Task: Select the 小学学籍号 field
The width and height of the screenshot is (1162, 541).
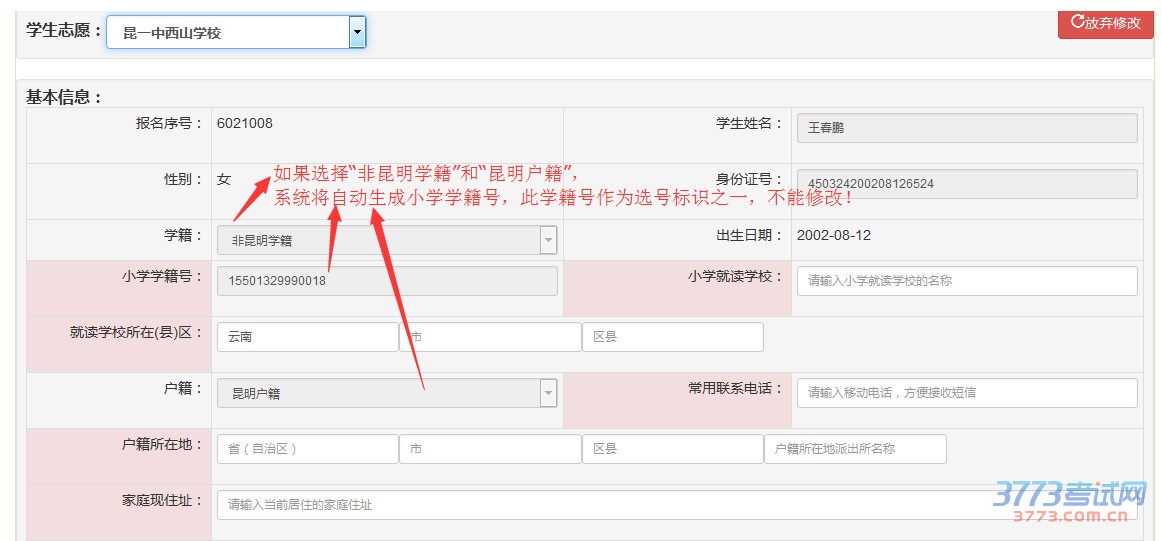Action: pos(386,281)
